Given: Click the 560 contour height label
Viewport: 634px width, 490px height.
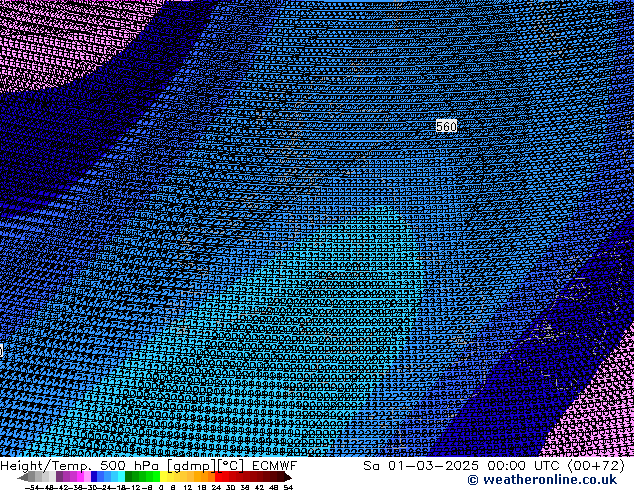Looking at the screenshot, I should (x=446, y=127).
